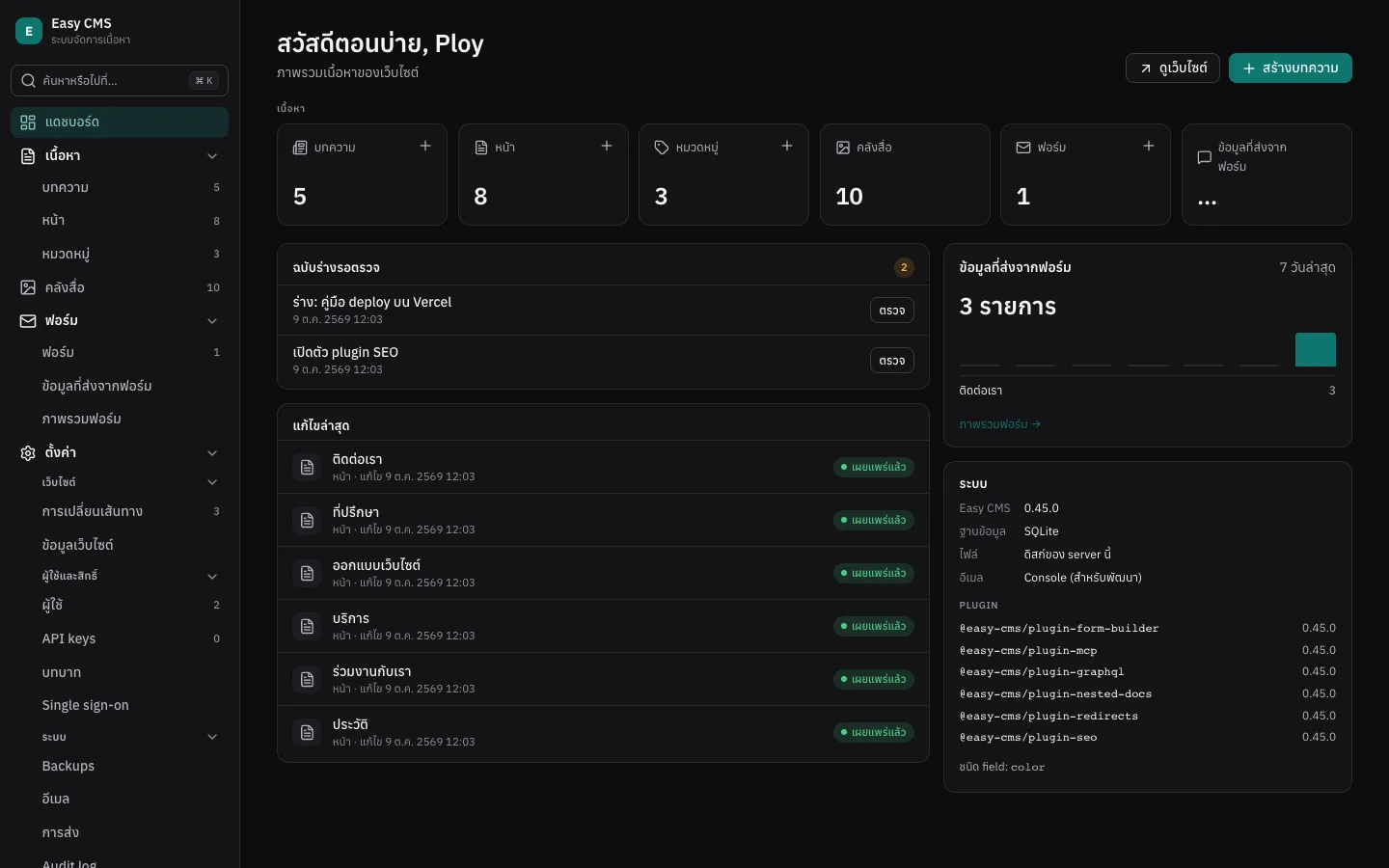
Task: Open Backups in the sidebar
Action: pyautogui.click(x=120, y=766)
